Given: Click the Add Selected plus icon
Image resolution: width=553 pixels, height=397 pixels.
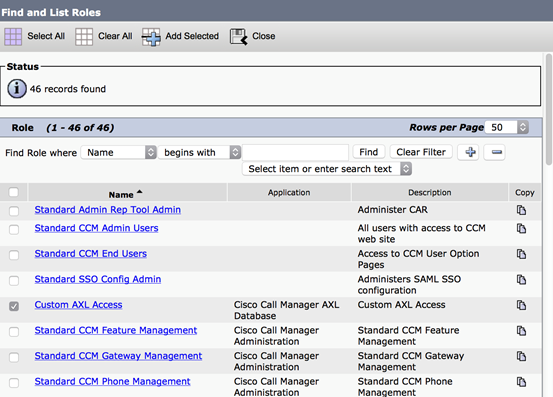Looking at the screenshot, I should point(151,37).
